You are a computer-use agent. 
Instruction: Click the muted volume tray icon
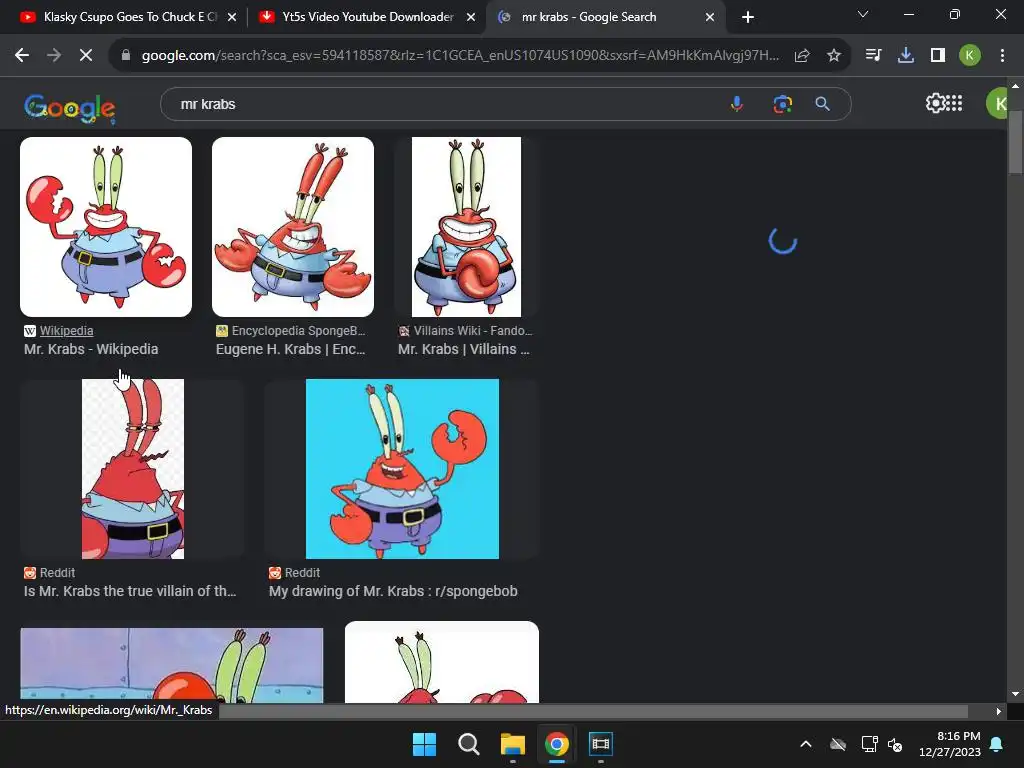(x=895, y=744)
